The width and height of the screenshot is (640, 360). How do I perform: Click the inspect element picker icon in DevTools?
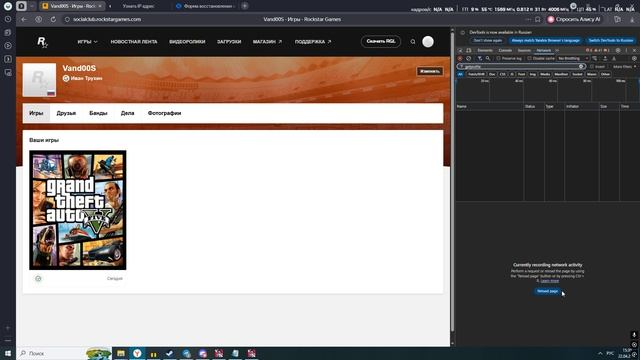coord(460,50)
